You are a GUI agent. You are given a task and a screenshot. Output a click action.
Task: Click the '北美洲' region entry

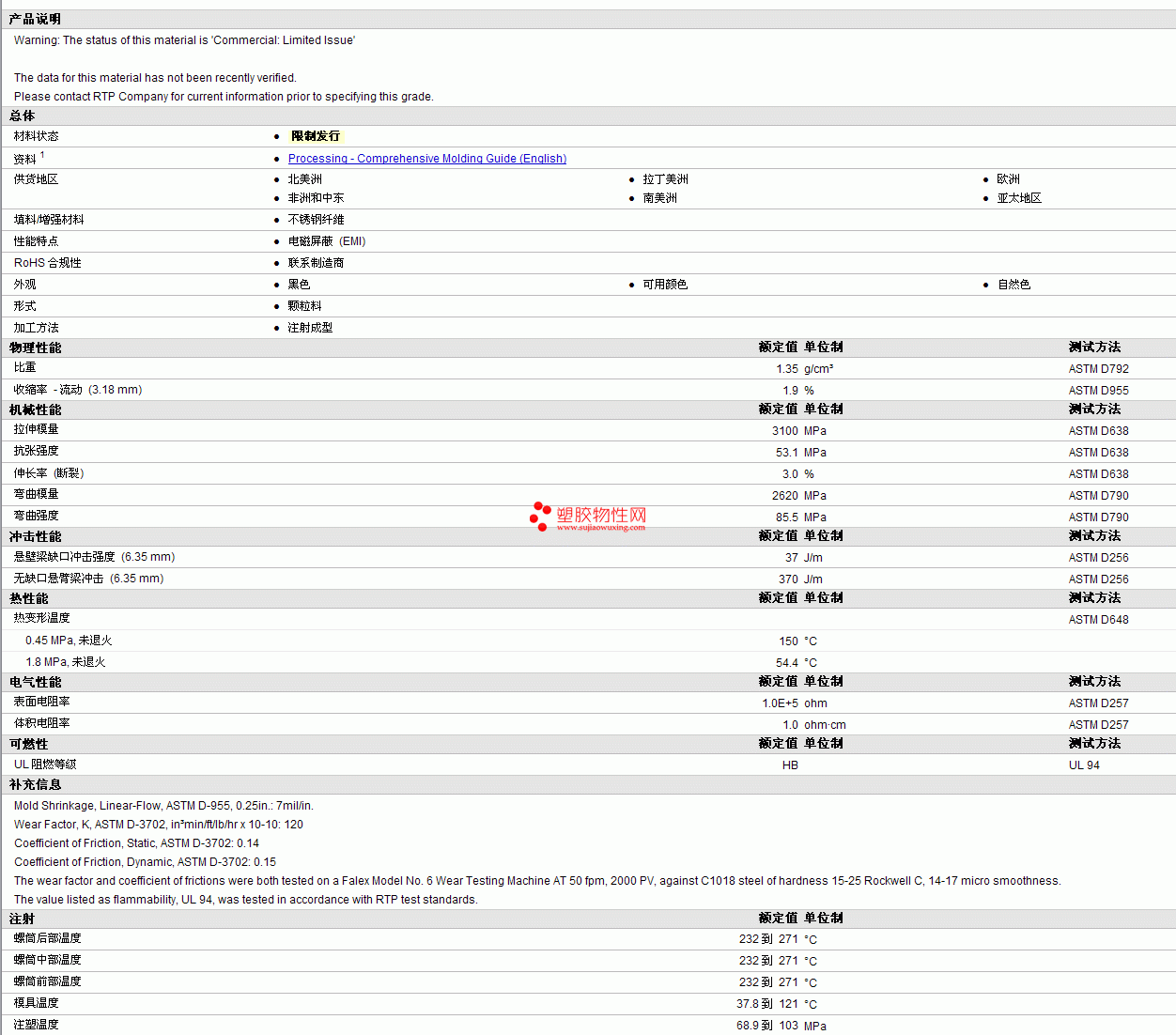[305, 179]
